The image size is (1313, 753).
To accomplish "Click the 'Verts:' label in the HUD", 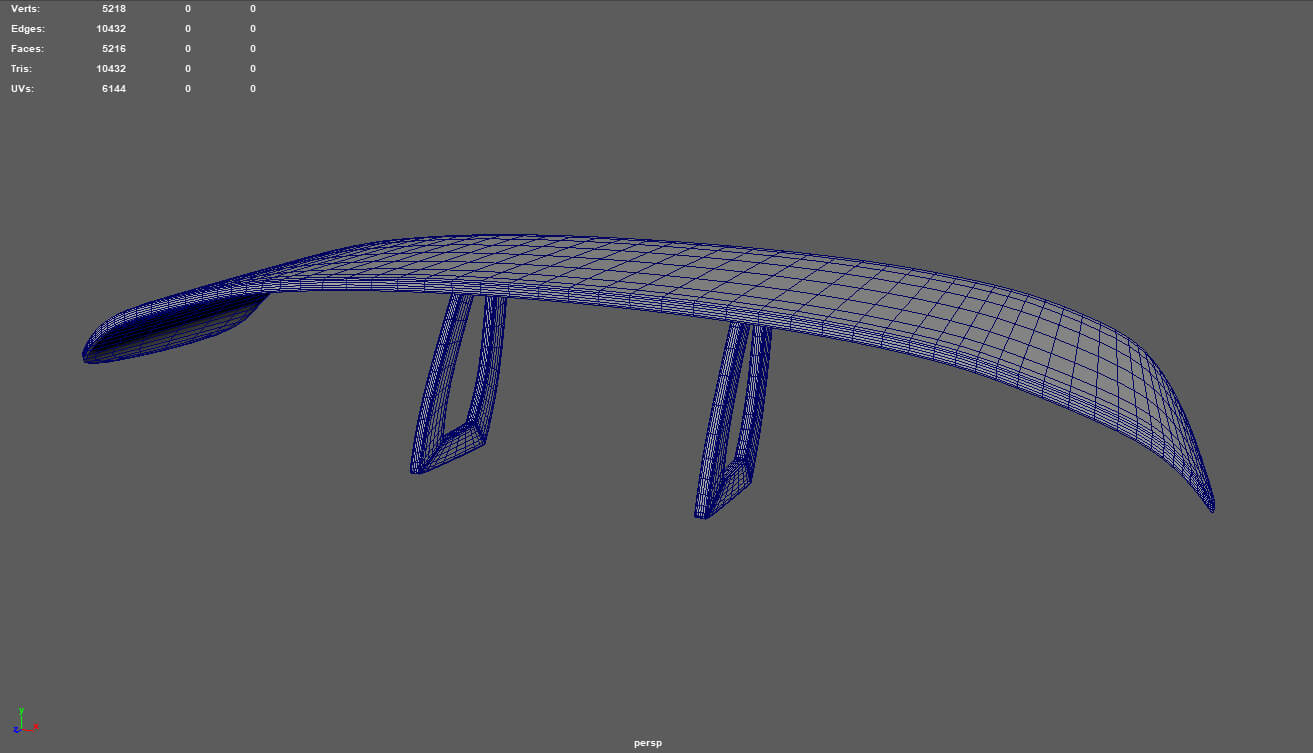I will click(x=26, y=8).
